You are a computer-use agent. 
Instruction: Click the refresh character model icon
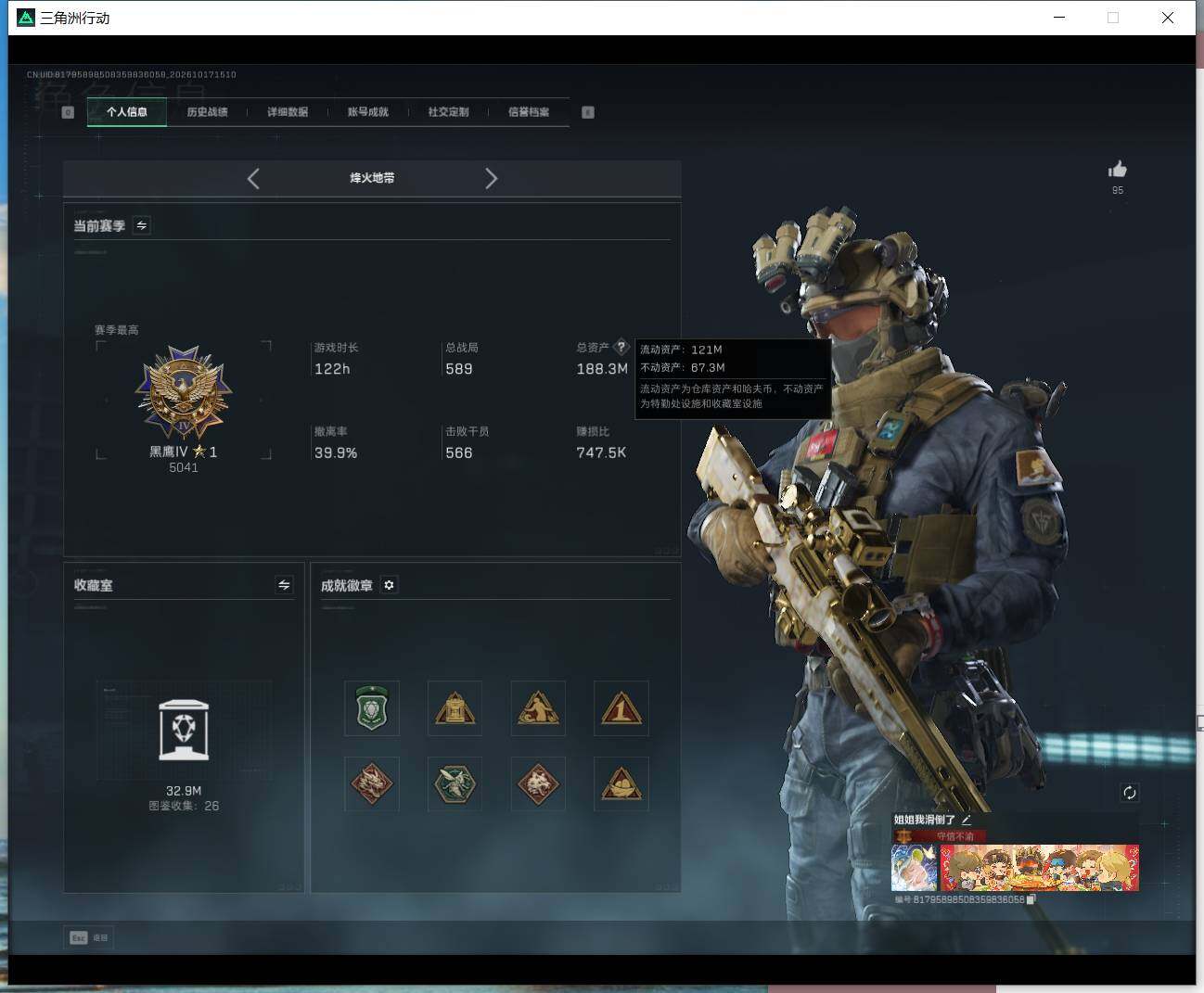1129,793
